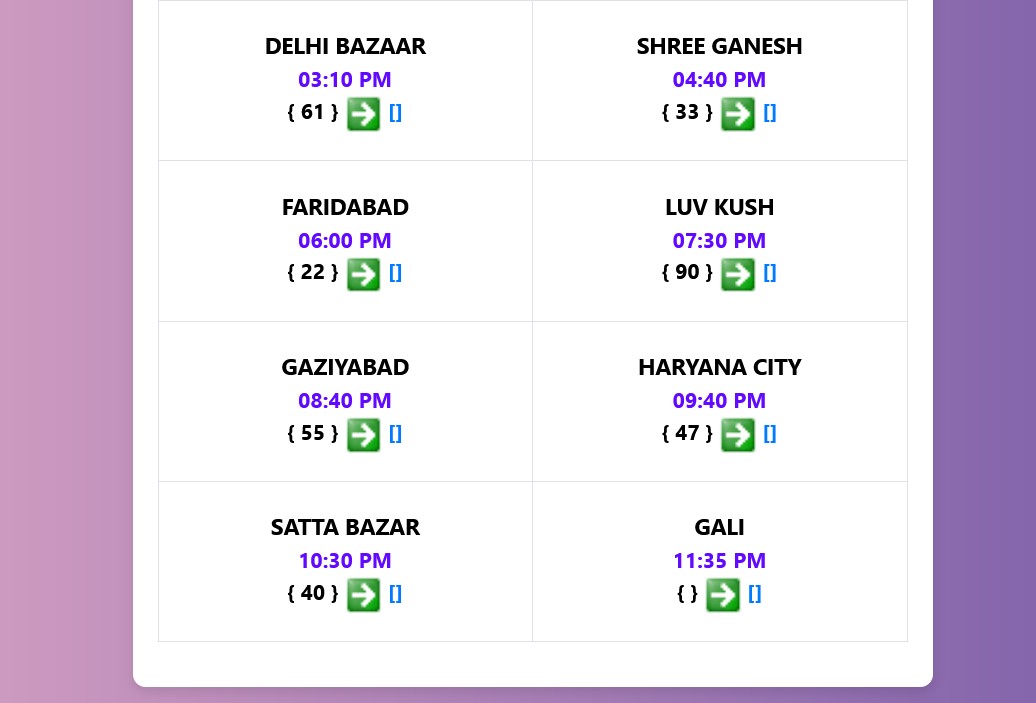Click the HARYANA CITY market title
1036x703 pixels.
point(719,367)
